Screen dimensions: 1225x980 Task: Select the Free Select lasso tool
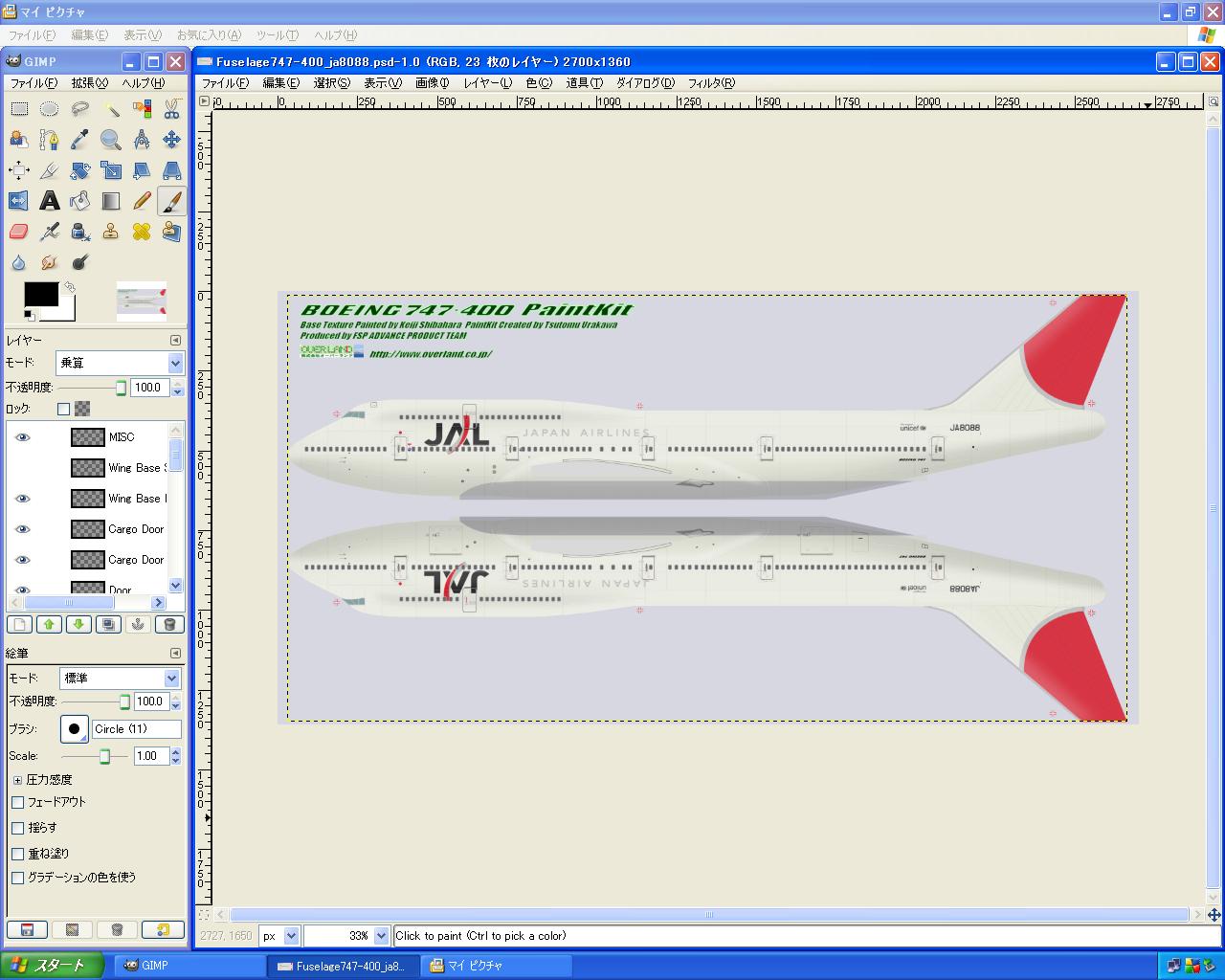pos(79,109)
